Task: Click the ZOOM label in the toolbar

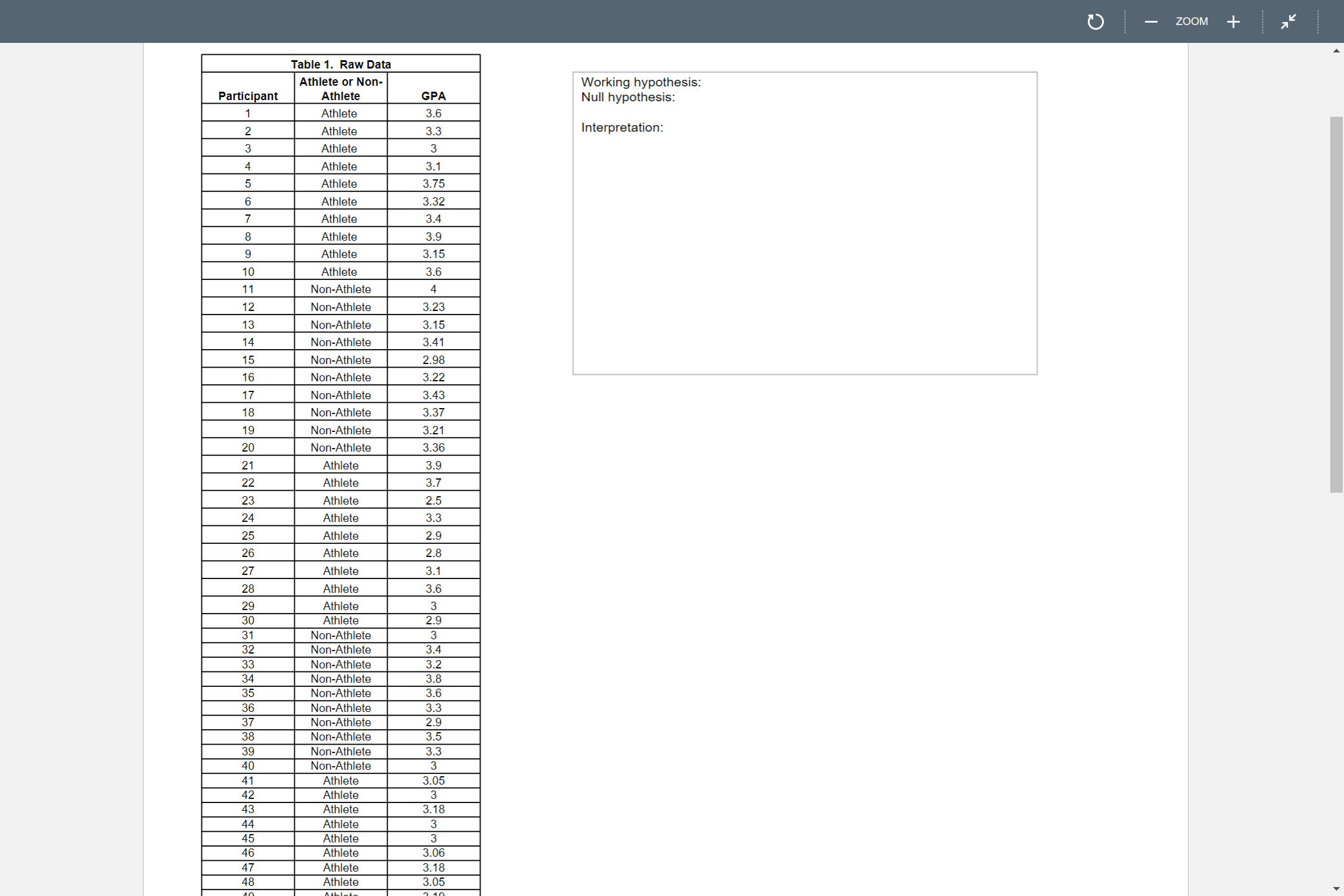Action: click(x=1191, y=21)
